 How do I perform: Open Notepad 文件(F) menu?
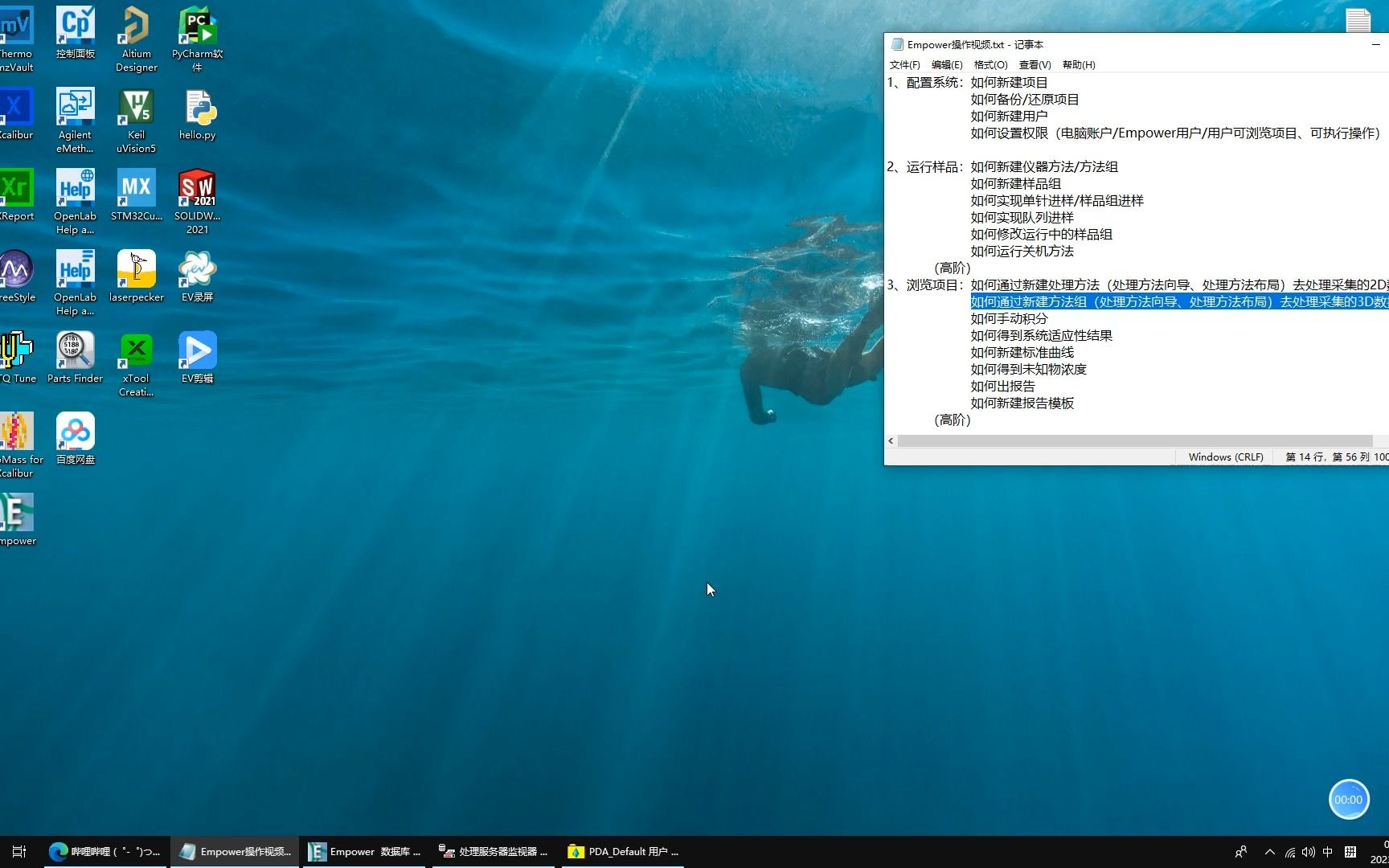coord(904,65)
